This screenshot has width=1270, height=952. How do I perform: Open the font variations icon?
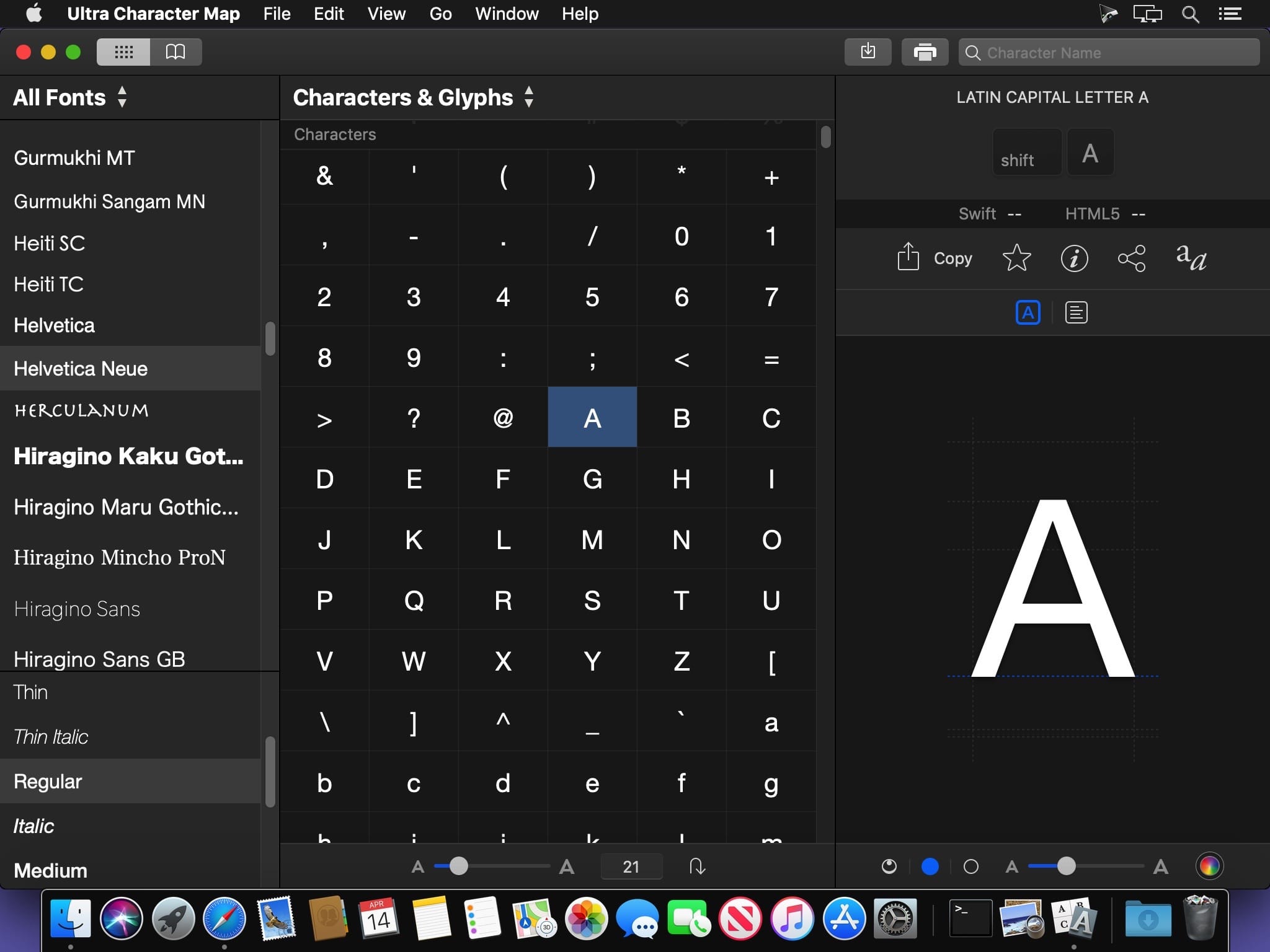point(1191,258)
